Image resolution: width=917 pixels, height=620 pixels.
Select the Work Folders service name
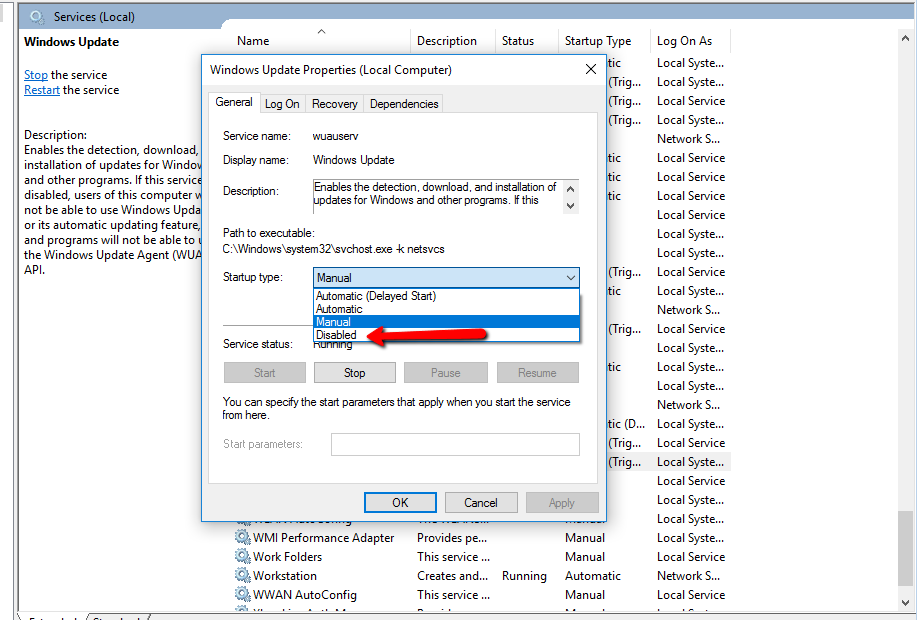coord(287,557)
